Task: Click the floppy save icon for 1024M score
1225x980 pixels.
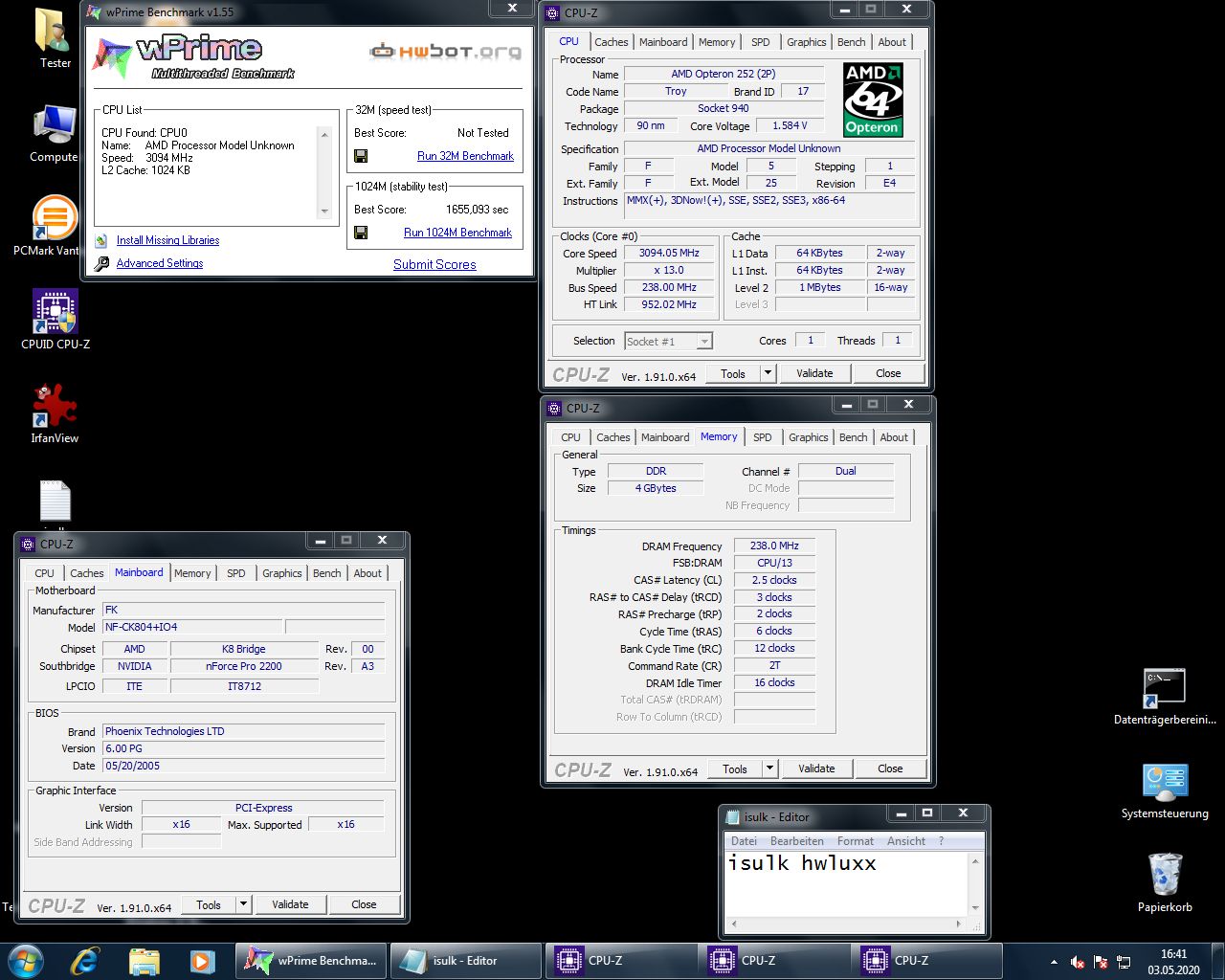Action: (x=361, y=233)
